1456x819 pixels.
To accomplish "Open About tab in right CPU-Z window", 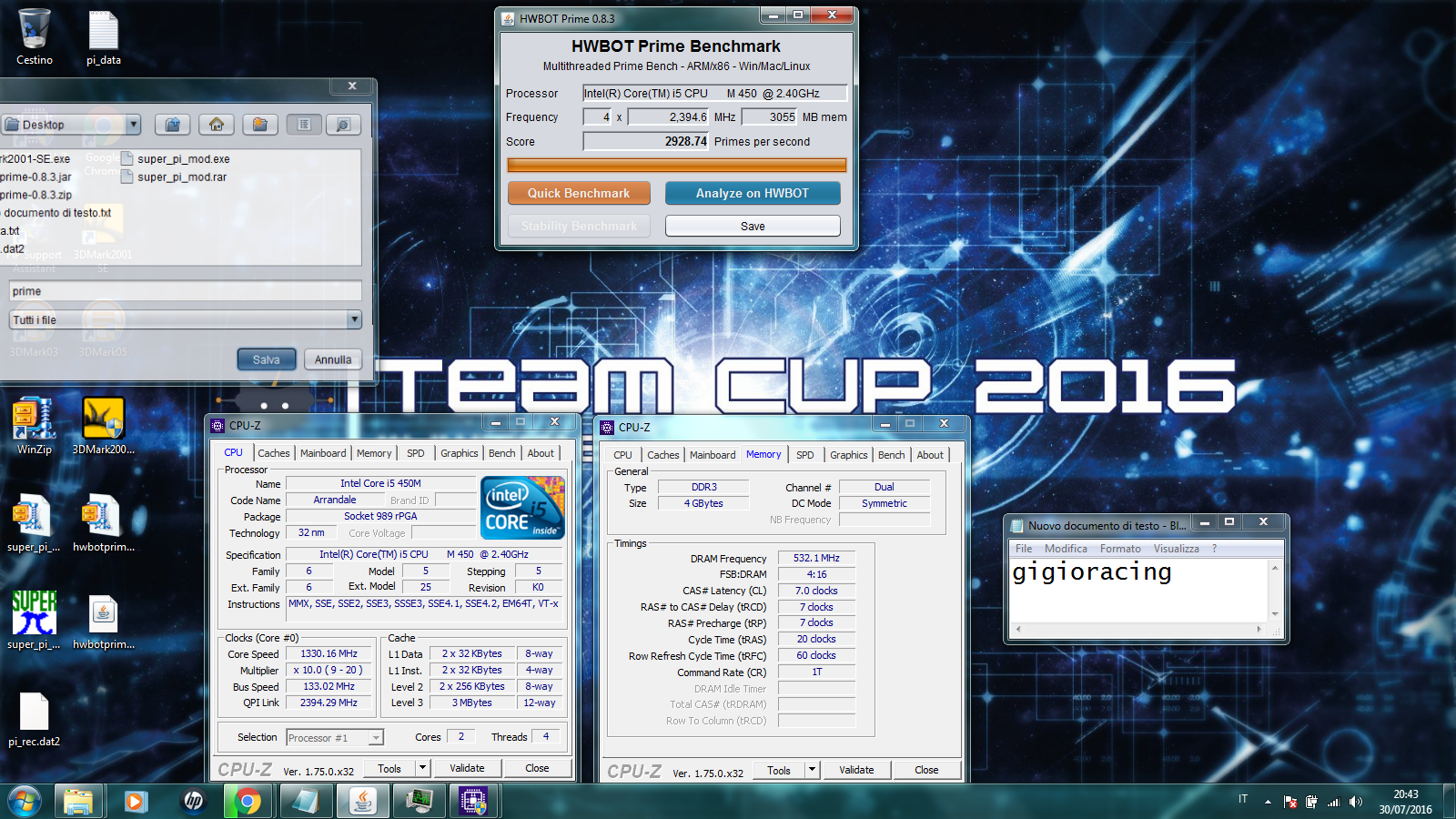I will [930, 455].
